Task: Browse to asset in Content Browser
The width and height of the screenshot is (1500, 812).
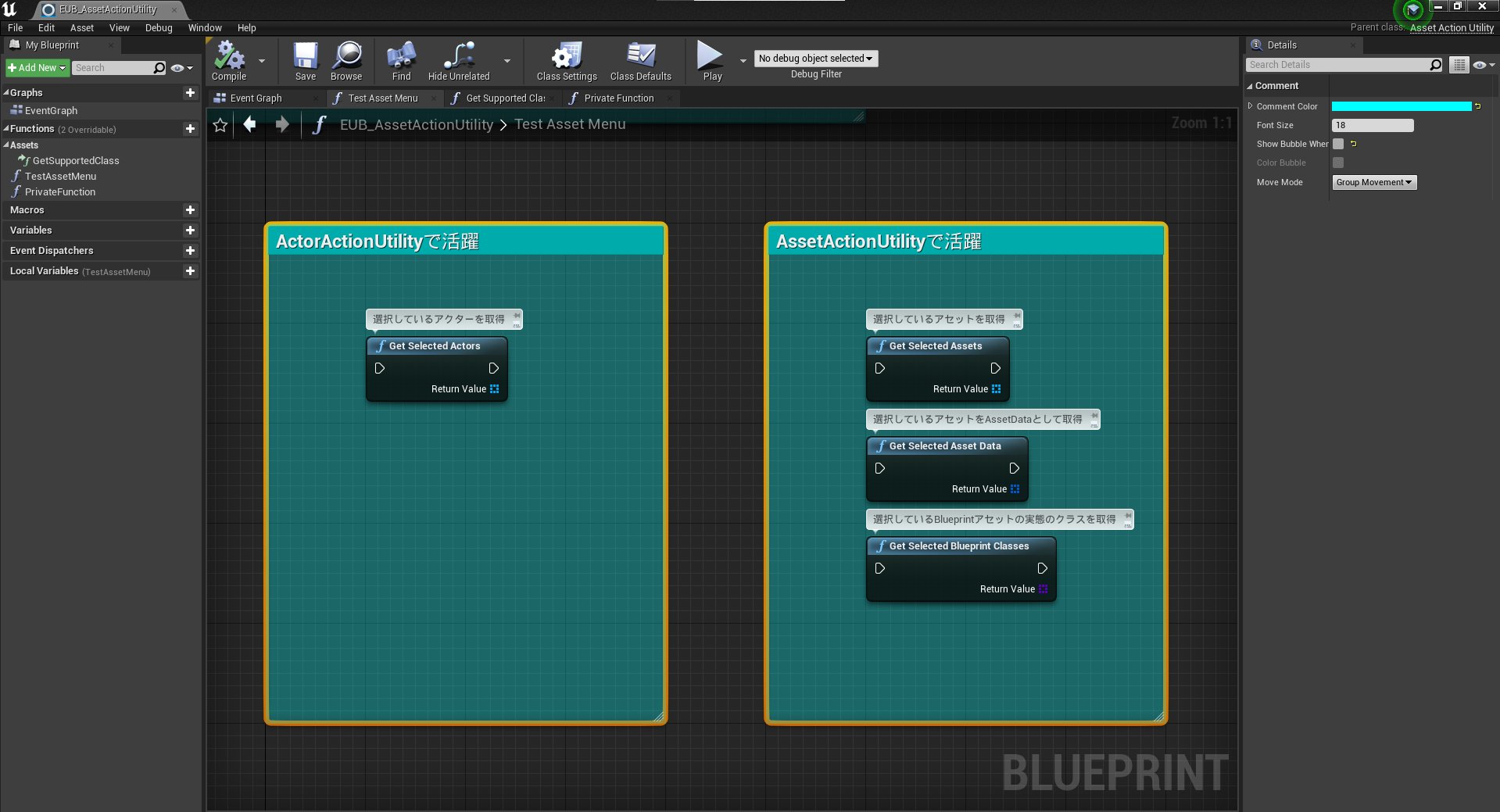Action: coord(346,61)
